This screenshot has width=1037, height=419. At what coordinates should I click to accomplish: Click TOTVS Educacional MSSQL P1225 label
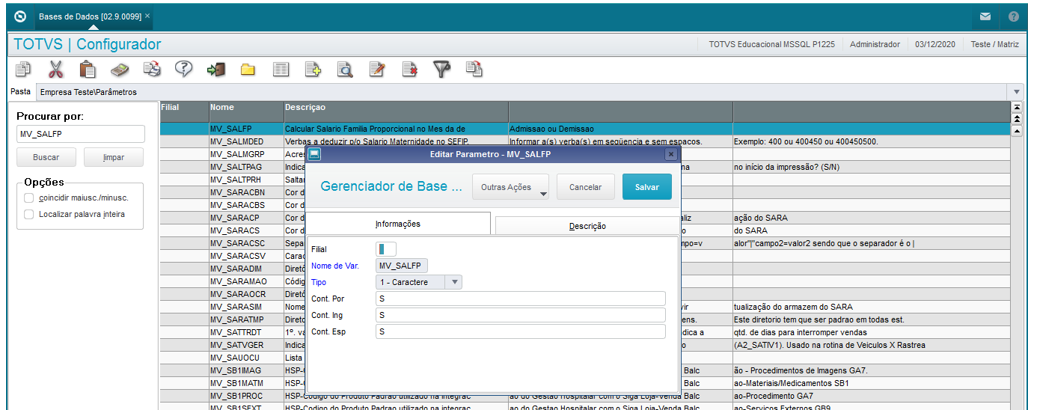click(771, 44)
